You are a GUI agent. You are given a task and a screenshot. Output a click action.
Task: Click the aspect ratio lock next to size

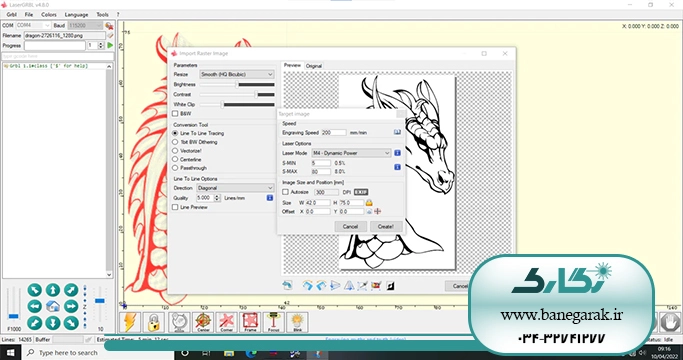click(369, 203)
